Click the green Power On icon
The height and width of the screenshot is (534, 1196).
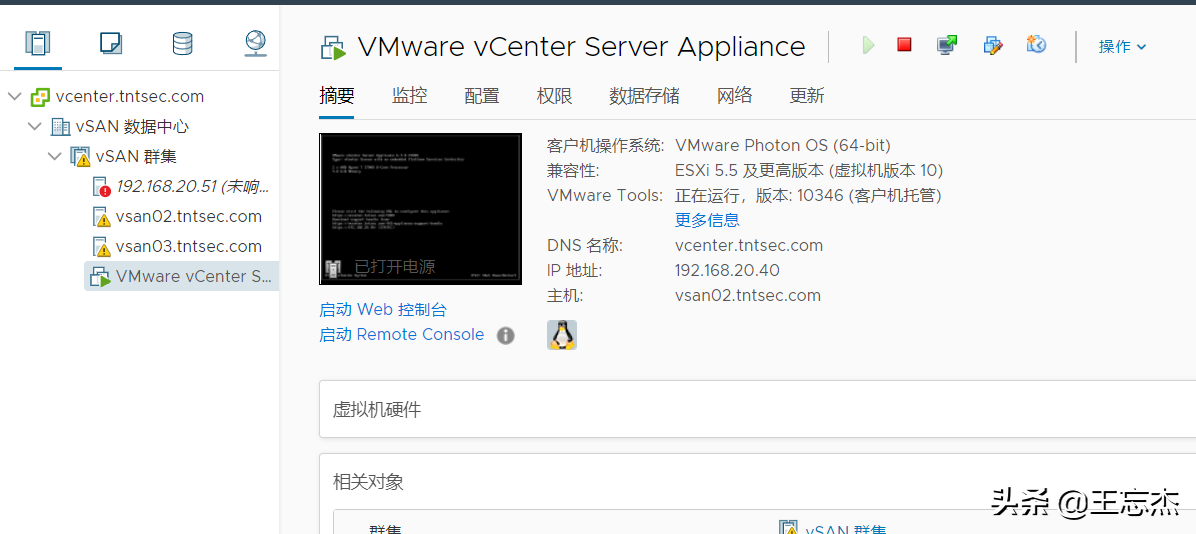coord(868,46)
